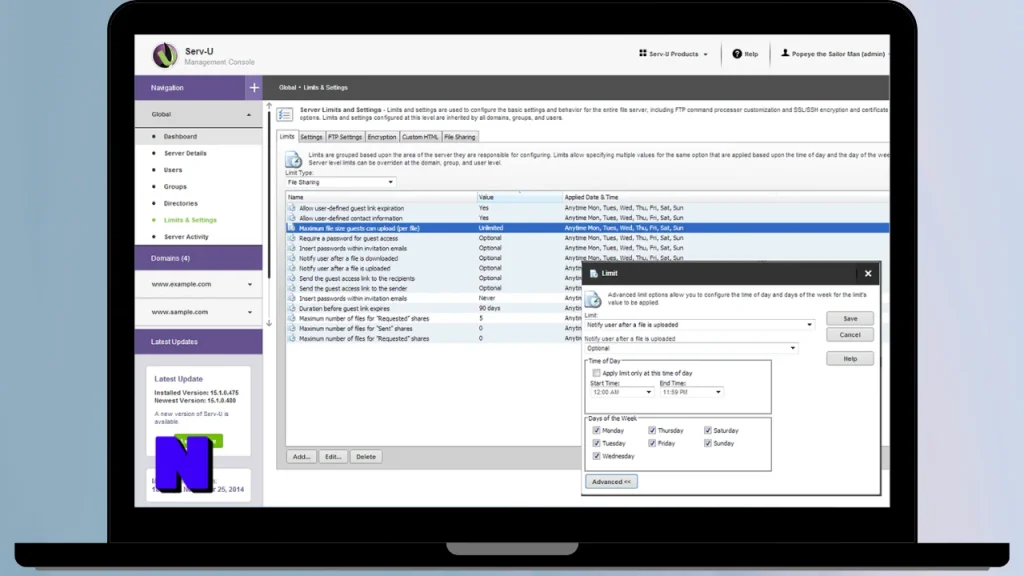
Task: Click row icon for Allow user-defined contact information
Action: [292, 217]
